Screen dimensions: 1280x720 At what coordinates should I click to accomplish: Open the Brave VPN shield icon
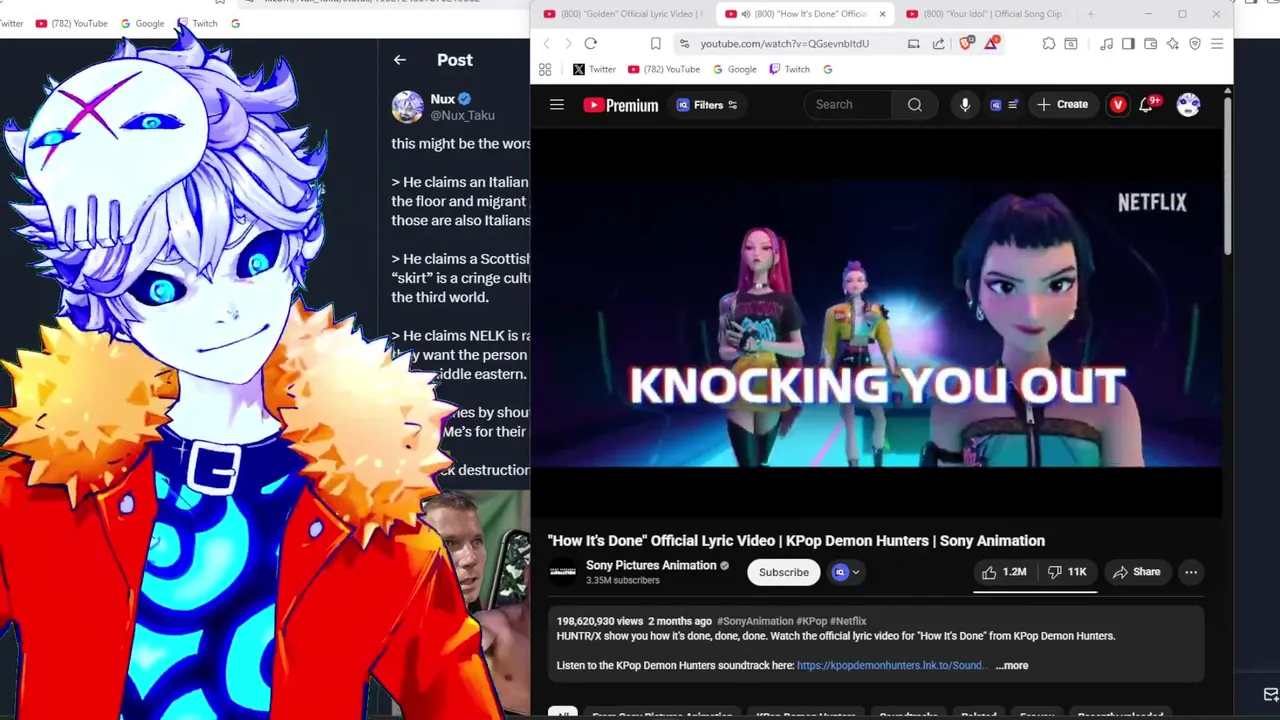coord(1194,44)
